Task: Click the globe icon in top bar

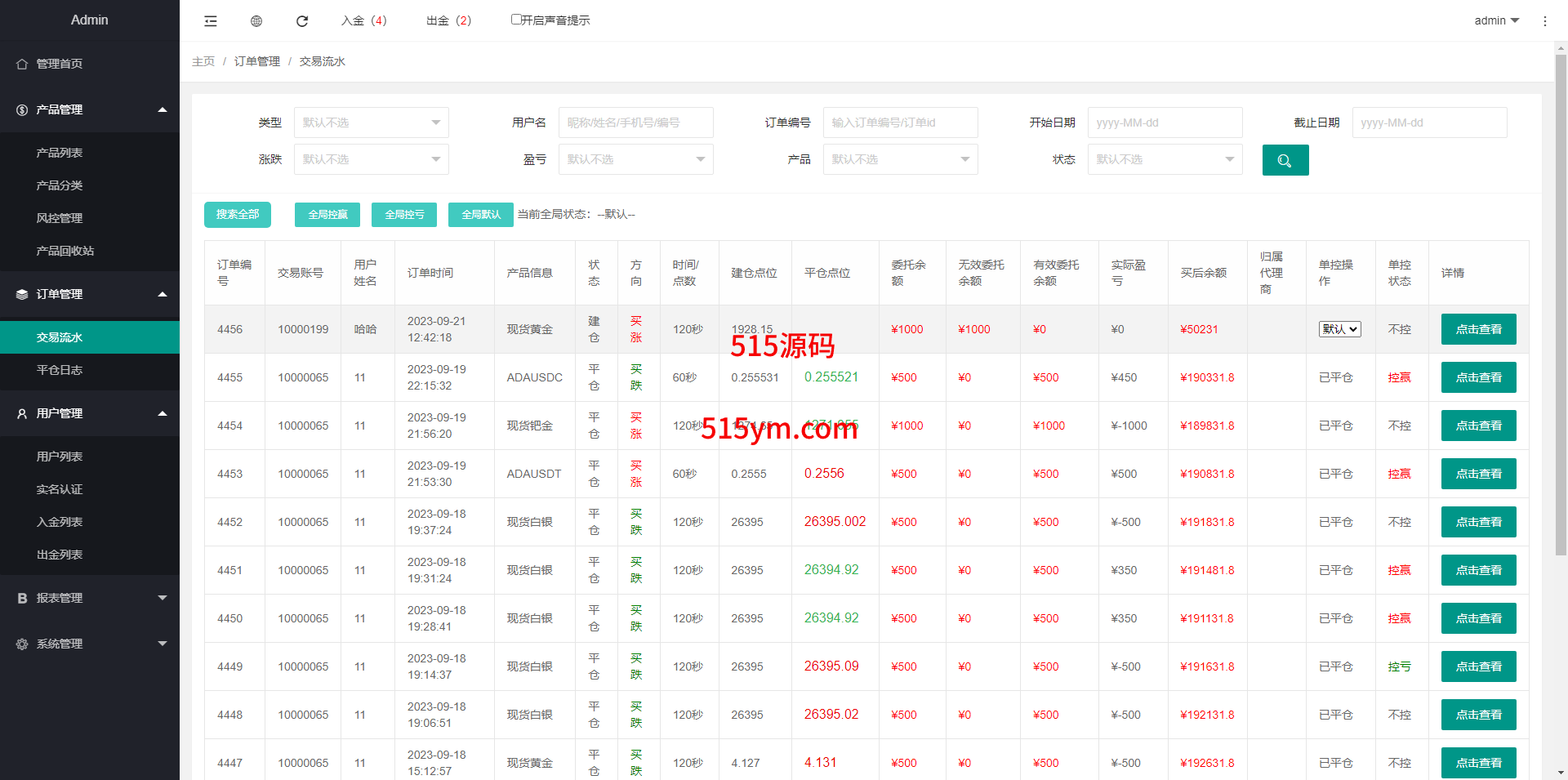Action: click(256, 21)
